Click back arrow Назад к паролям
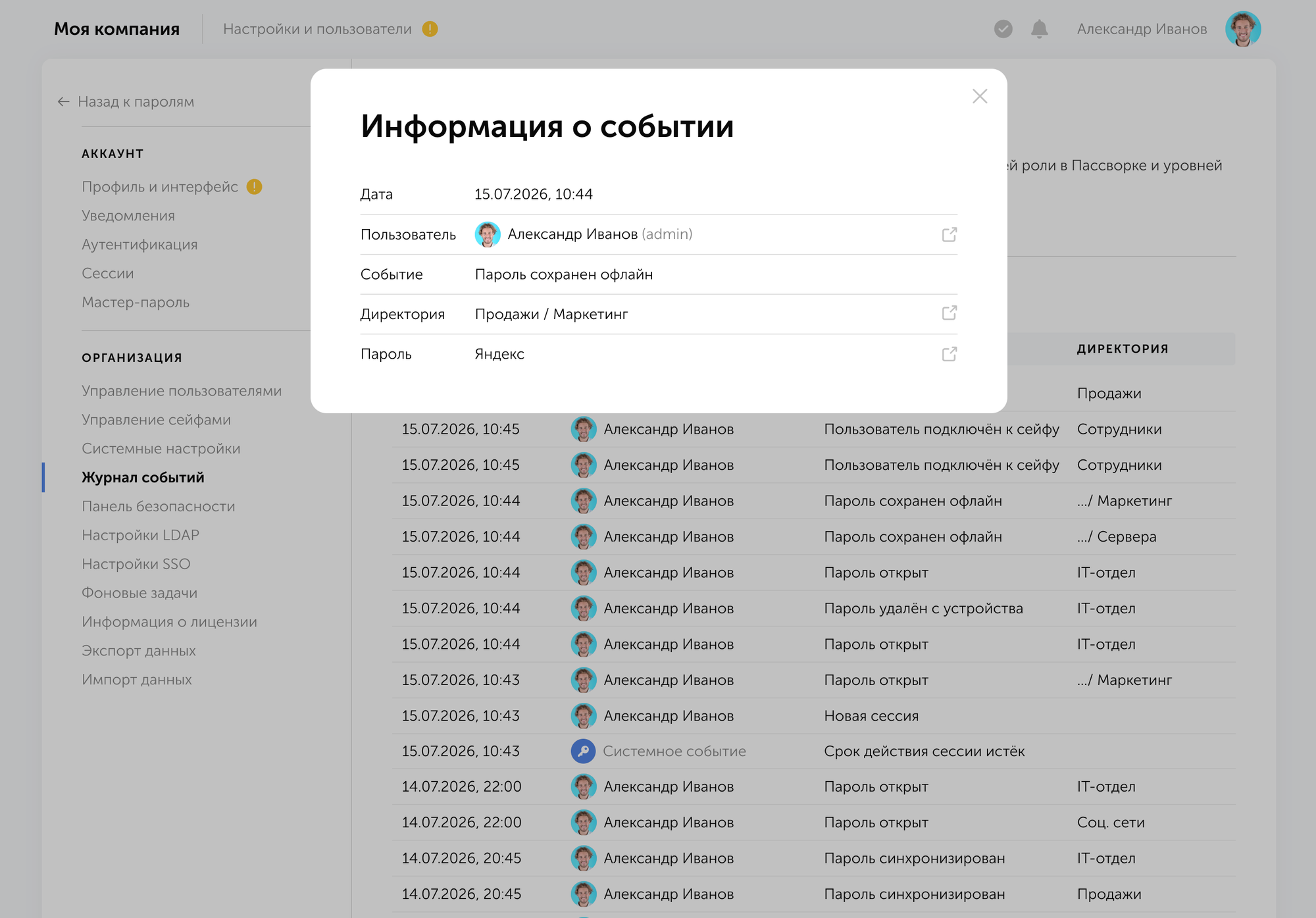This screenshot has height=918, width=1316. [x=63, y=101]
